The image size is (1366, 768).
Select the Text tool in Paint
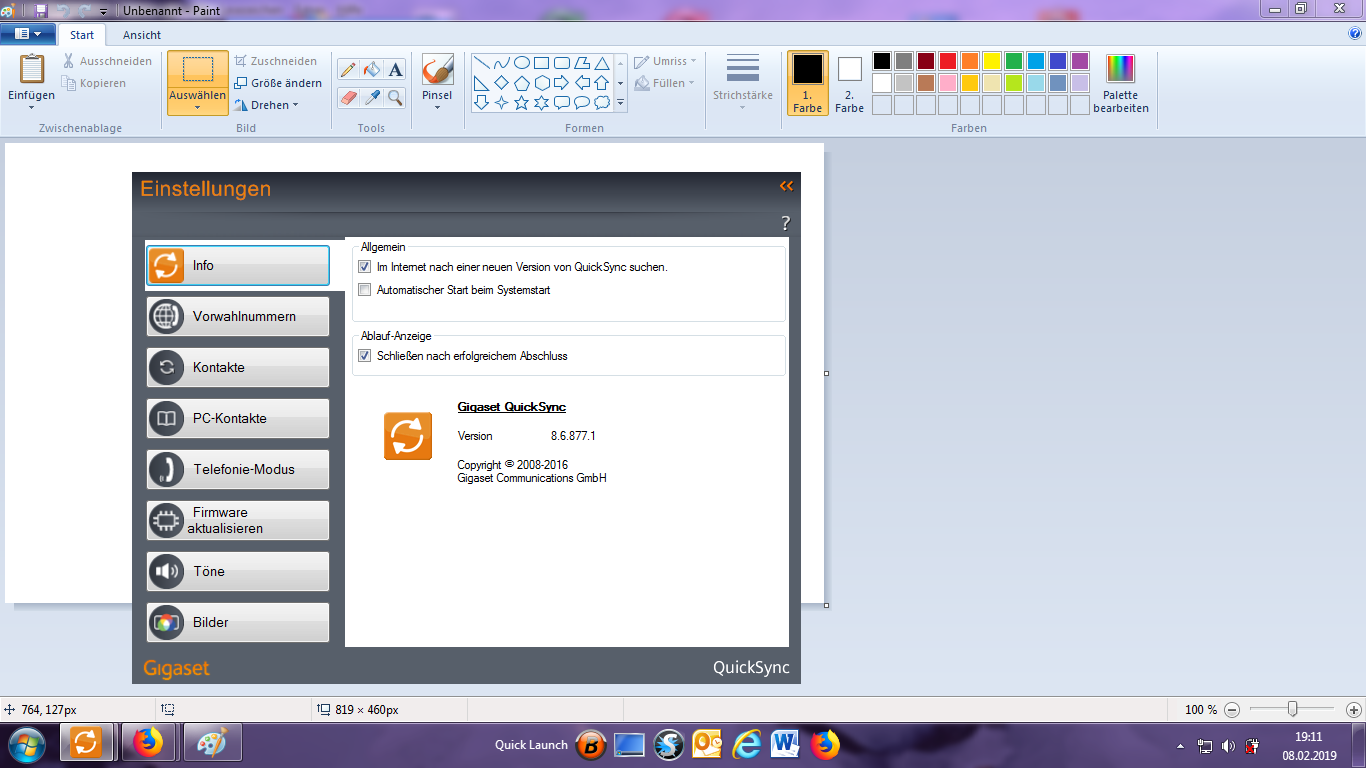(x=396, y=70)
